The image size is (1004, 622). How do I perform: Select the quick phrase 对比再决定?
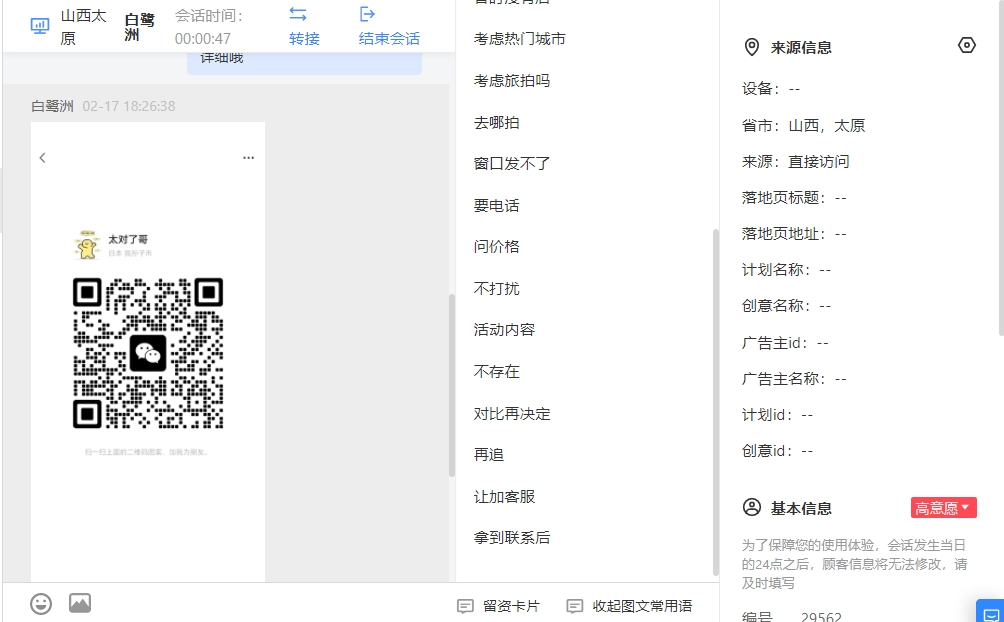tap(512, 414)
